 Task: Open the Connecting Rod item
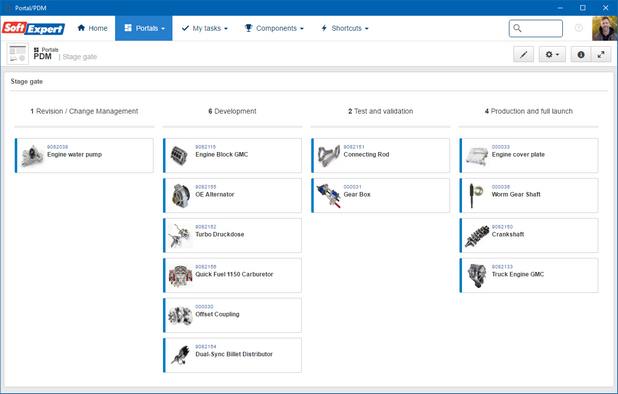click(x=366, y=154)
